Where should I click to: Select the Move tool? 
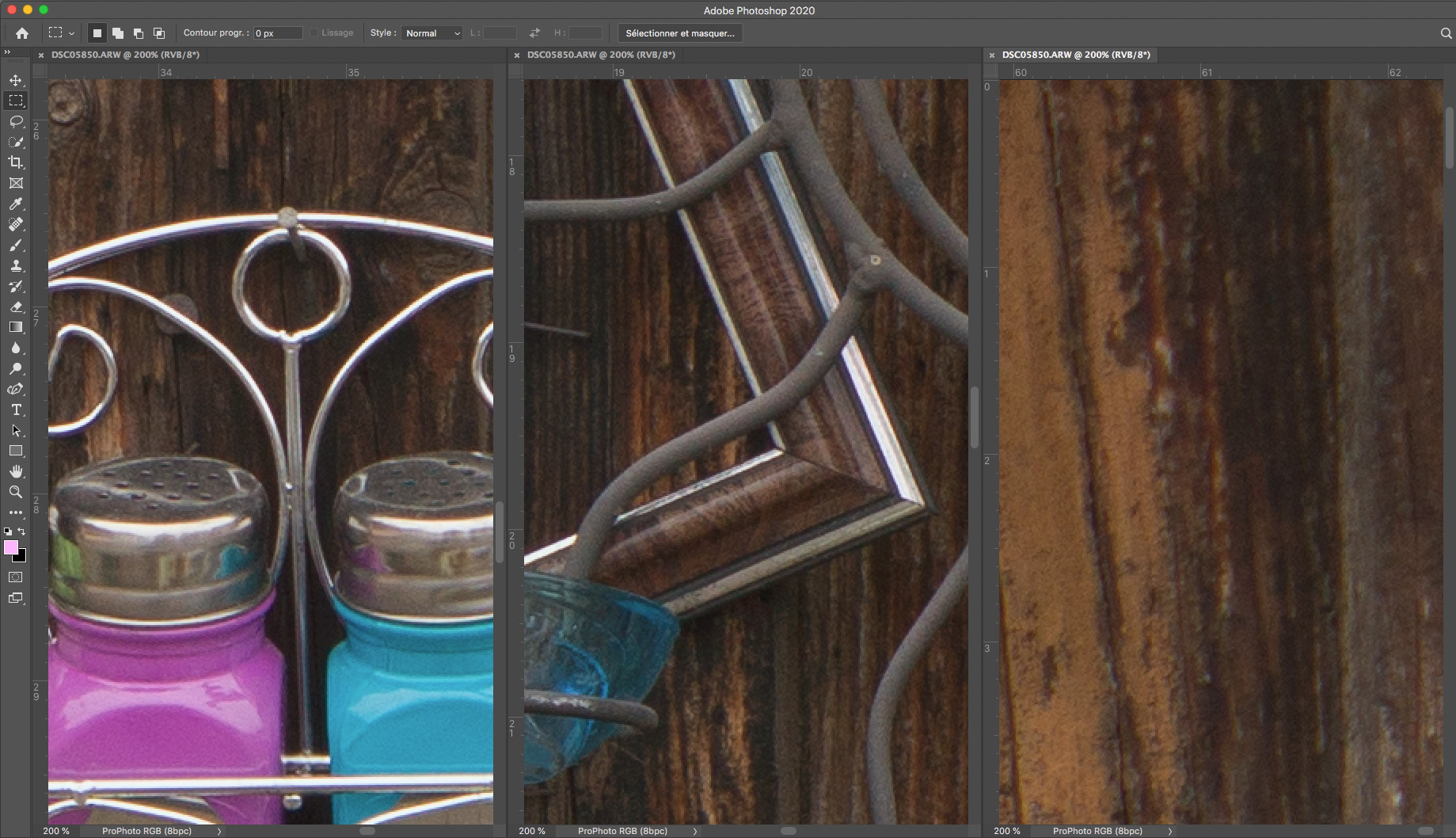pos(16,80)
